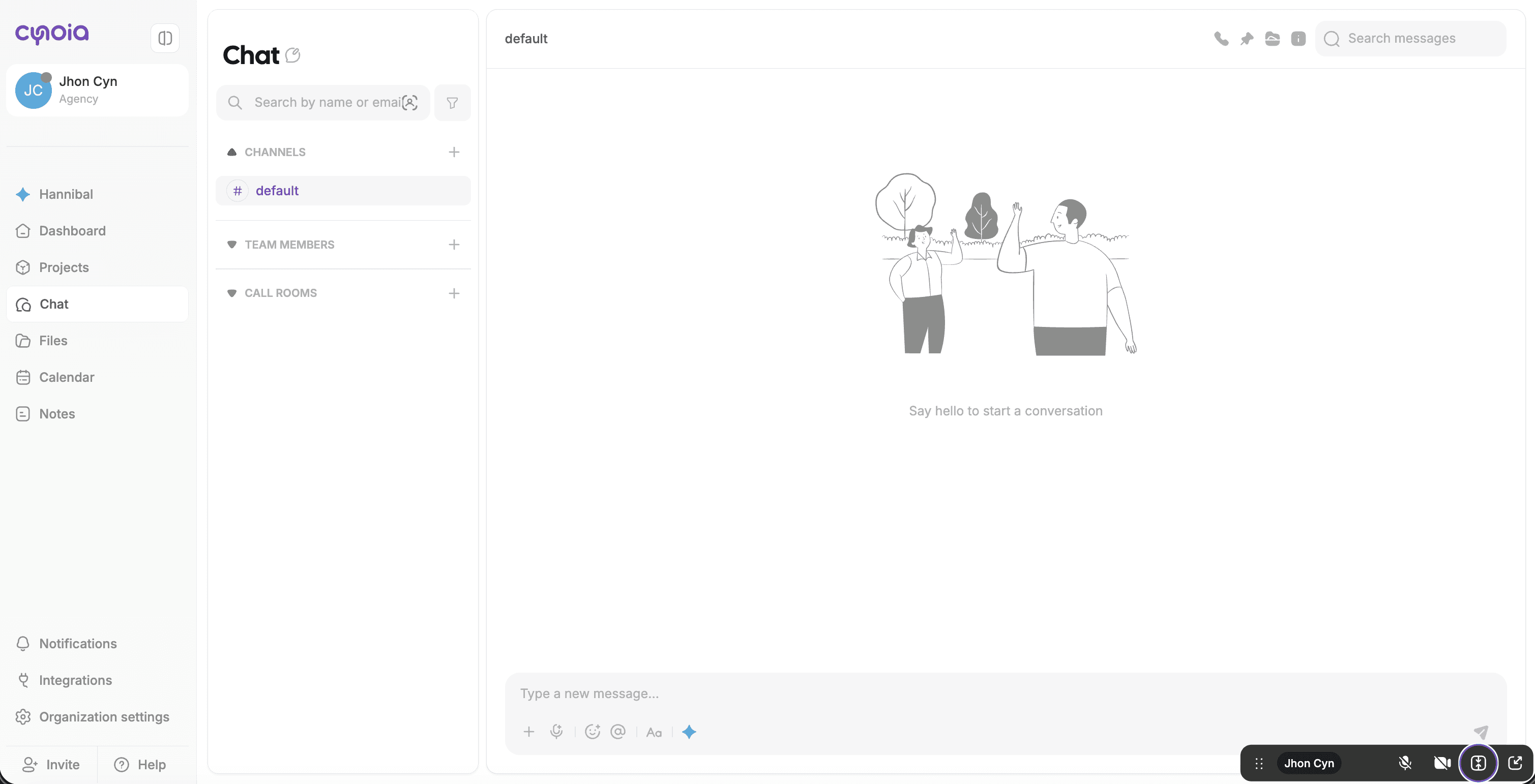Open pinned messages via pin icon

tap(1247, 39)
